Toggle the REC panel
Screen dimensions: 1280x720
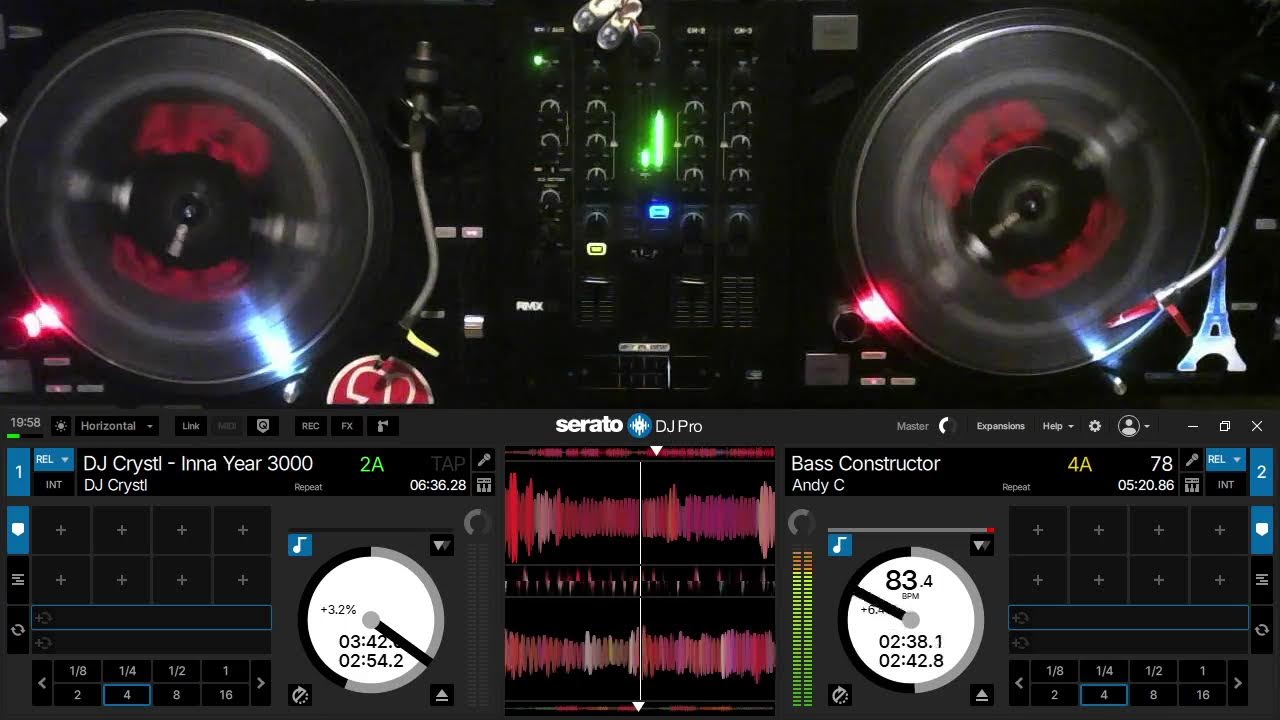311,426
